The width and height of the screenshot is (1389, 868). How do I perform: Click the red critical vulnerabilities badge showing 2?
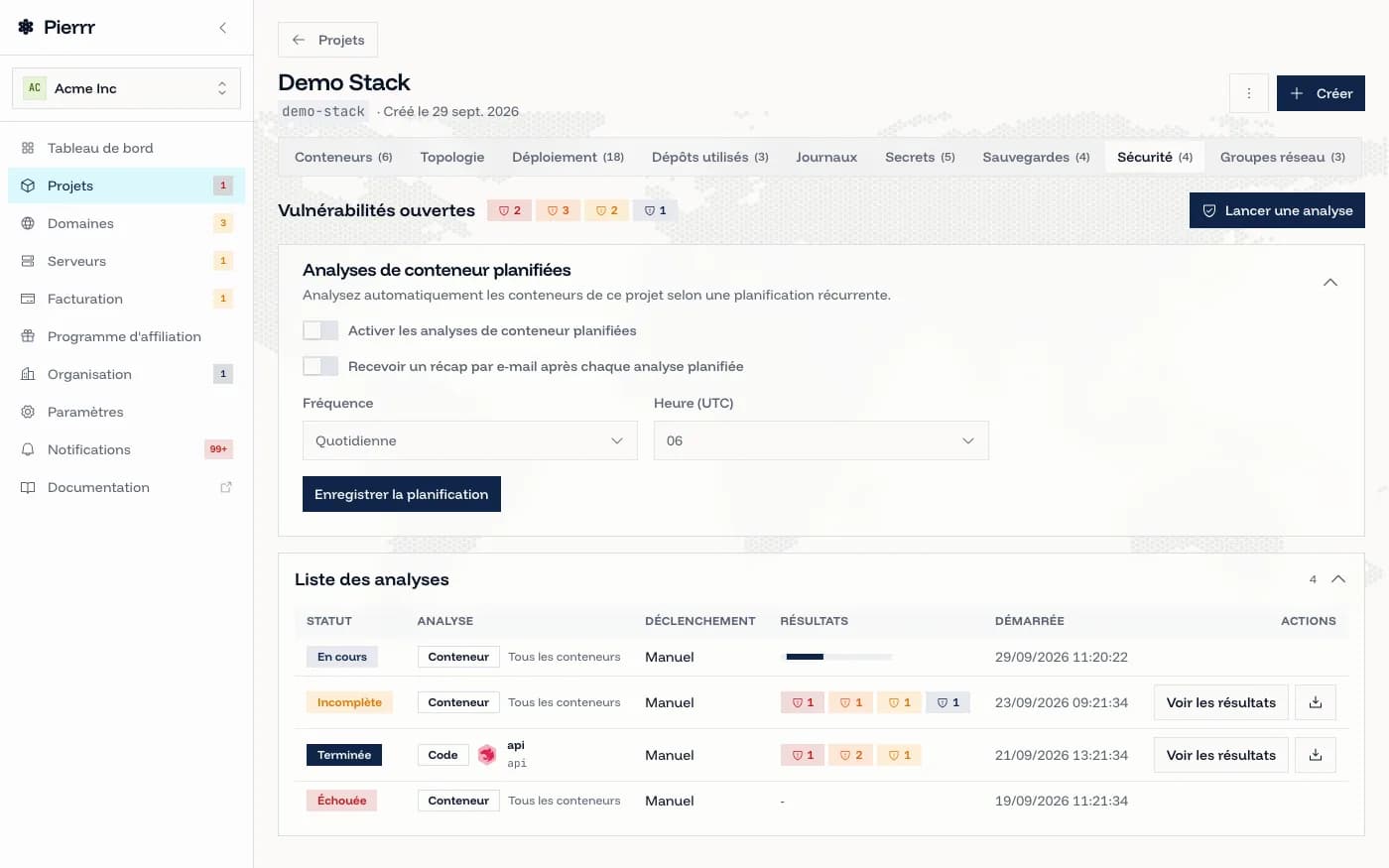pos(509,210)
